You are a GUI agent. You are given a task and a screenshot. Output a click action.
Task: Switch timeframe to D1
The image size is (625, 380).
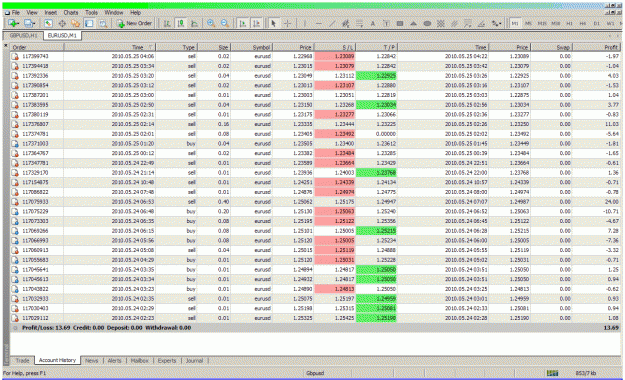(x=596, y=24)
